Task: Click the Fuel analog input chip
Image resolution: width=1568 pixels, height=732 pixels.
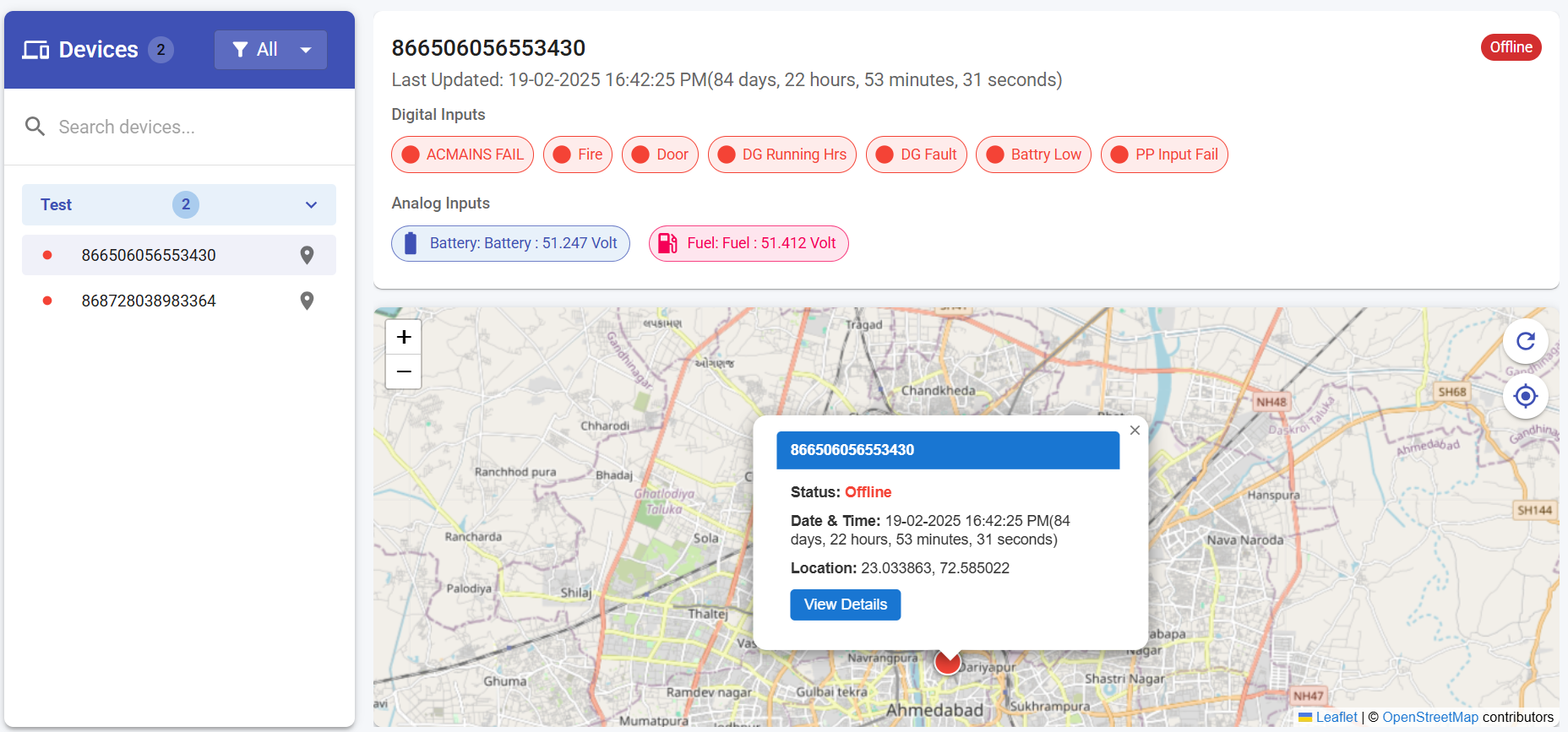Action: click(x=749, y=243)
